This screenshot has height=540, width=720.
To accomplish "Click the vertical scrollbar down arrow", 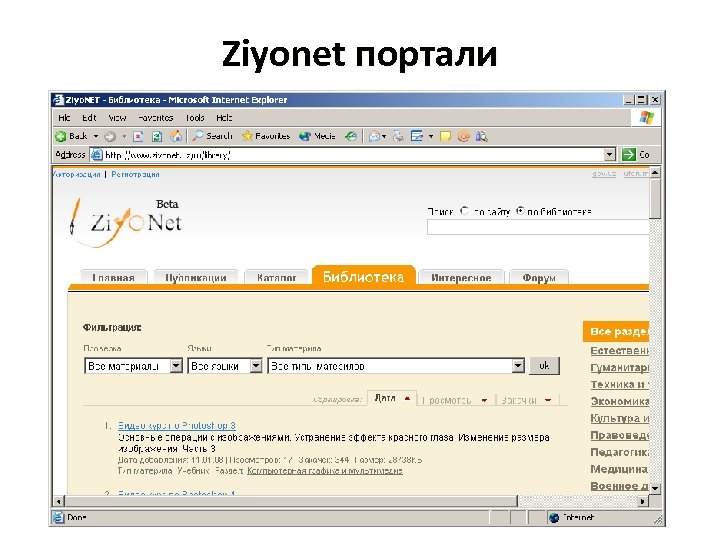I will coord(655,488).
